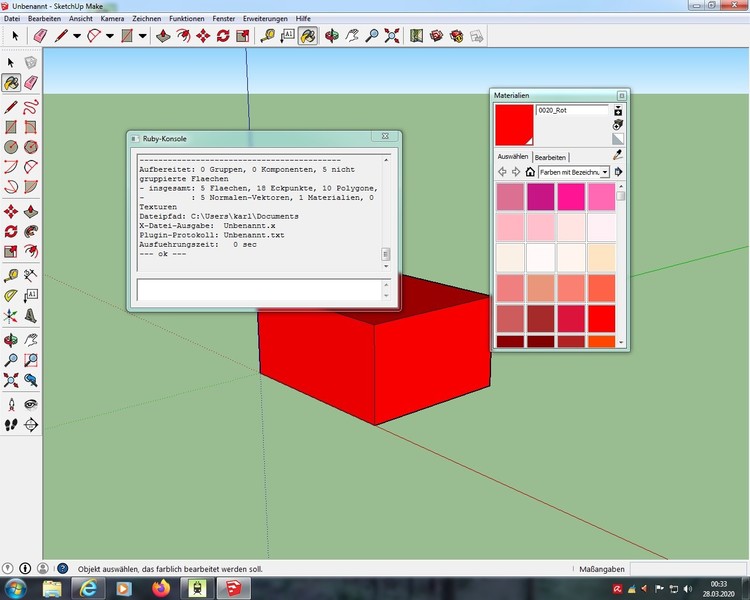Expand the line tool dropdown arrow
The image size is (750, 600).
pos(77,35)
